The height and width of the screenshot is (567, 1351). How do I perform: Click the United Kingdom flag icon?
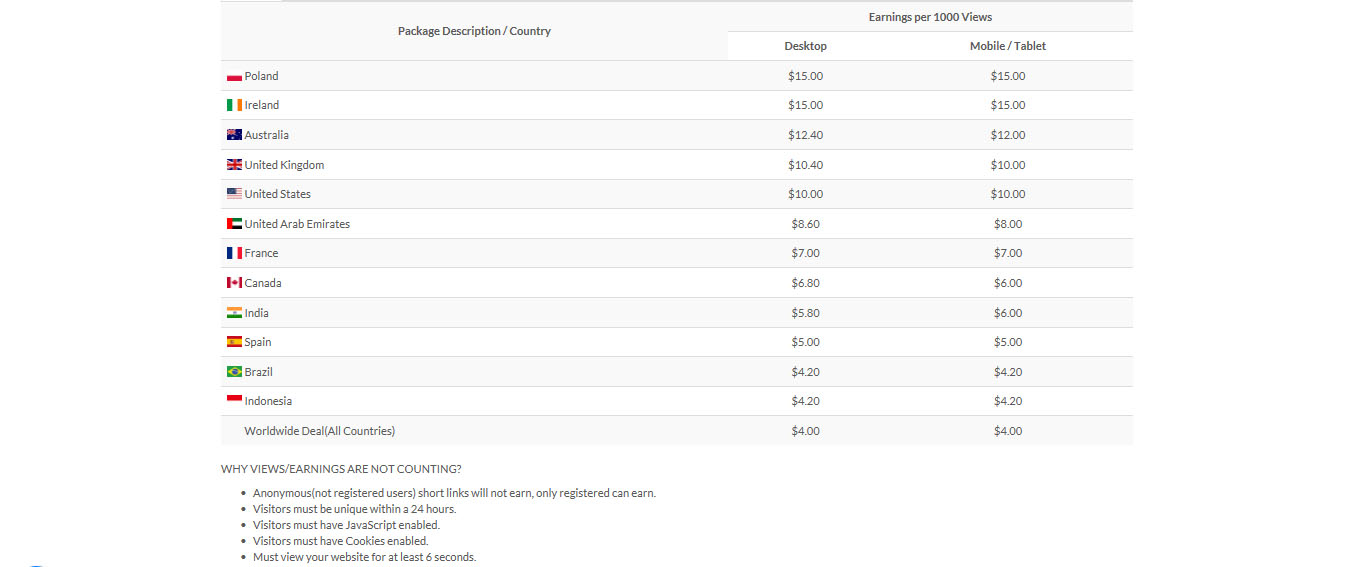click(234, 165)
